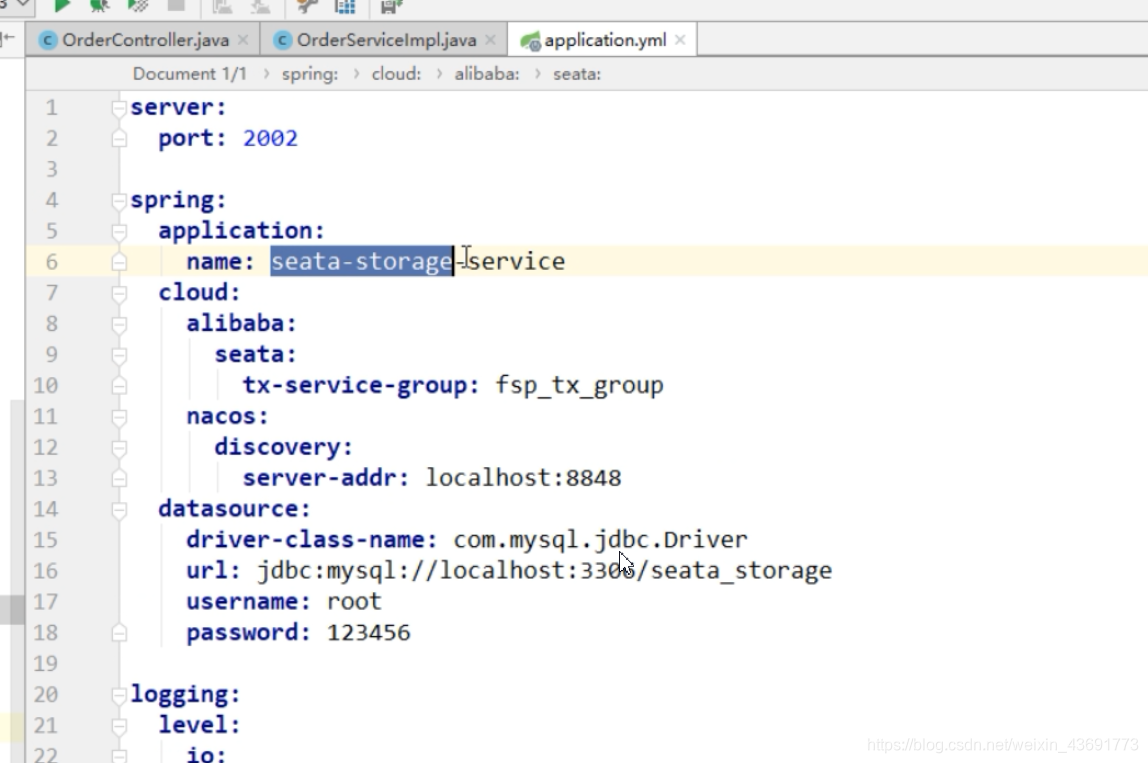Collapse the 'seata:' block on line 9
Viewport: 1148px width, 763px height.
tap(119, 355)
